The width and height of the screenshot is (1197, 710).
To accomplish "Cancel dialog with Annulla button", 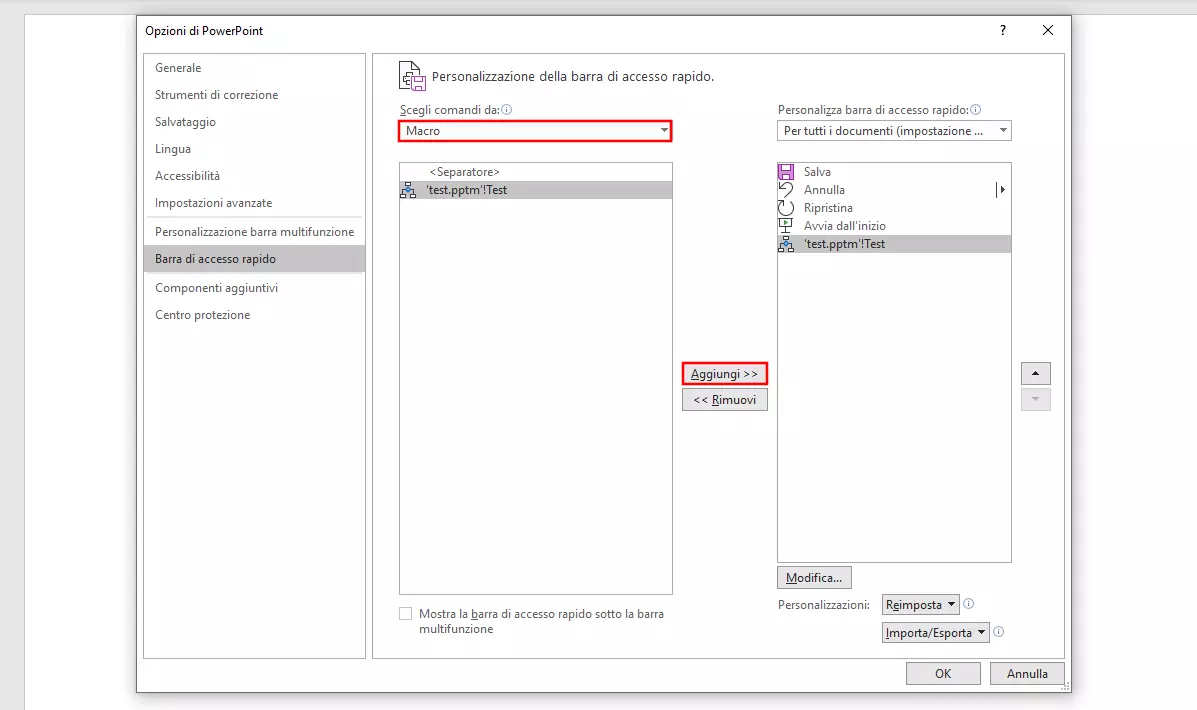I will coord(1027,673).
